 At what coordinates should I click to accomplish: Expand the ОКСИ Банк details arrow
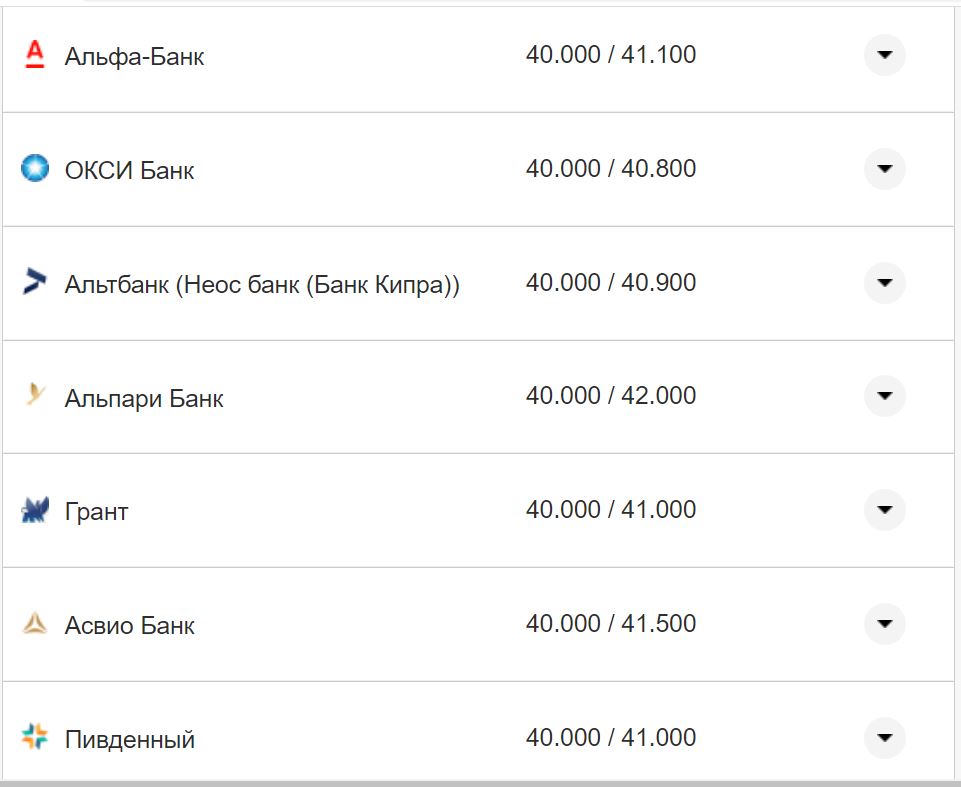(x=884, y=169)
